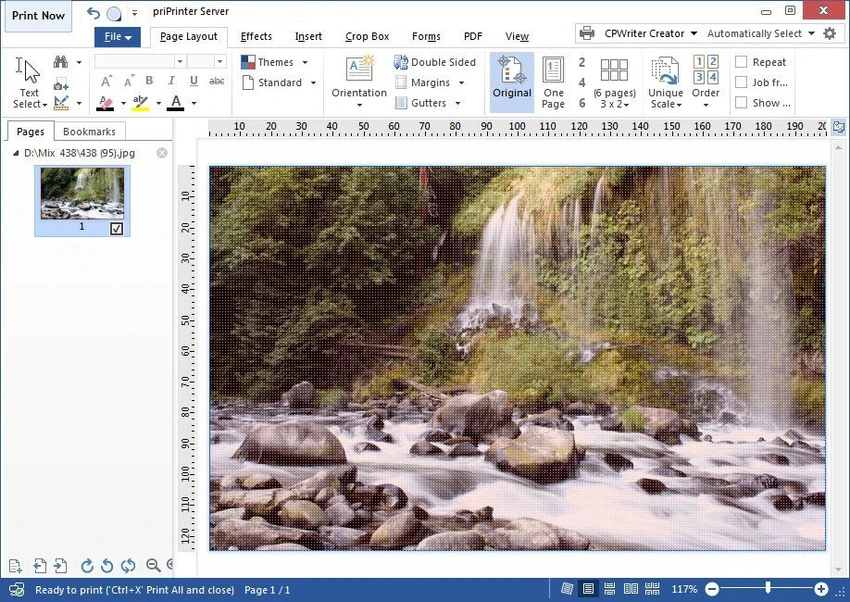Click the undo arrow in title bar
Image resolution: width=850 pixels, height=602 pixels.
click(93, 13)
